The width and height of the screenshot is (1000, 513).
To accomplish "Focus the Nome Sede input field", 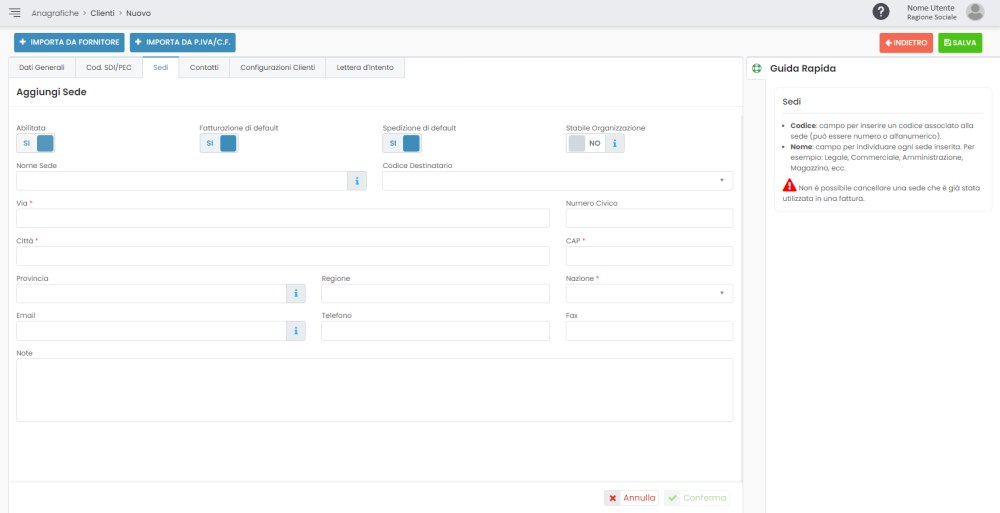I will coord(182,181).
